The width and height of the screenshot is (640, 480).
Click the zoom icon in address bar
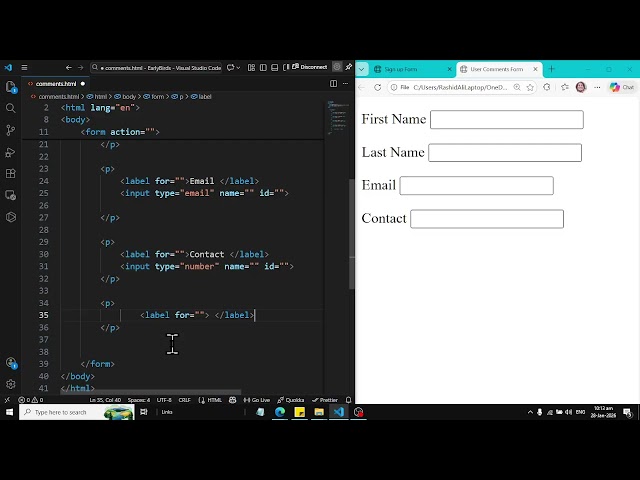517,87
